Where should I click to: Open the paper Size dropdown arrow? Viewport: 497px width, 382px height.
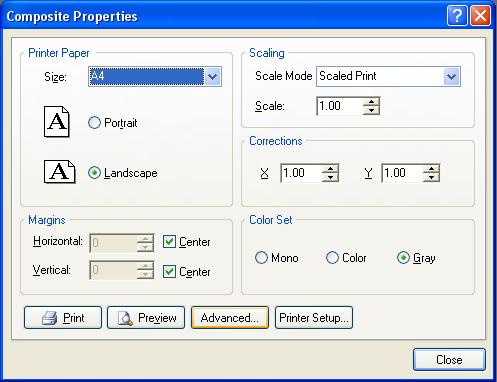[x=213, y=77]
